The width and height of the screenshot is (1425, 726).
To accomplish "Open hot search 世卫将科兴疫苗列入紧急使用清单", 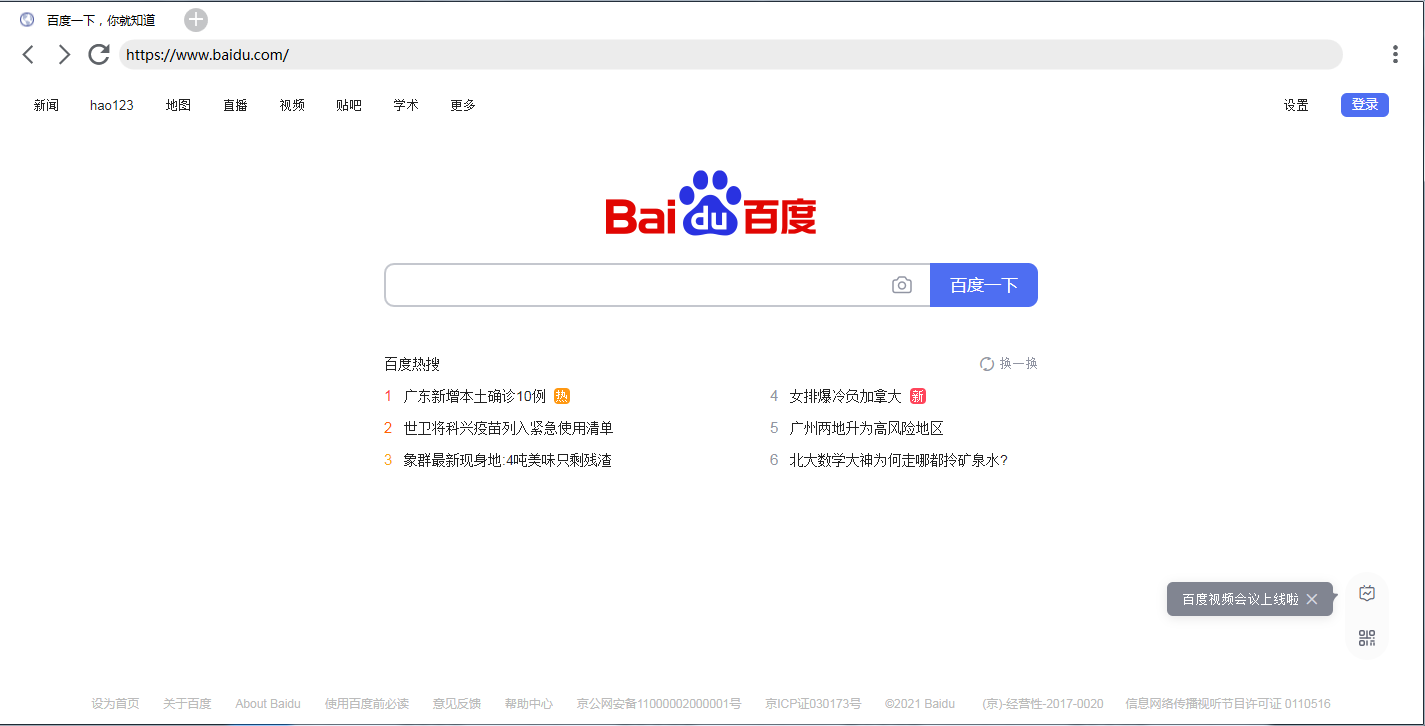I will tap(508, 428).
